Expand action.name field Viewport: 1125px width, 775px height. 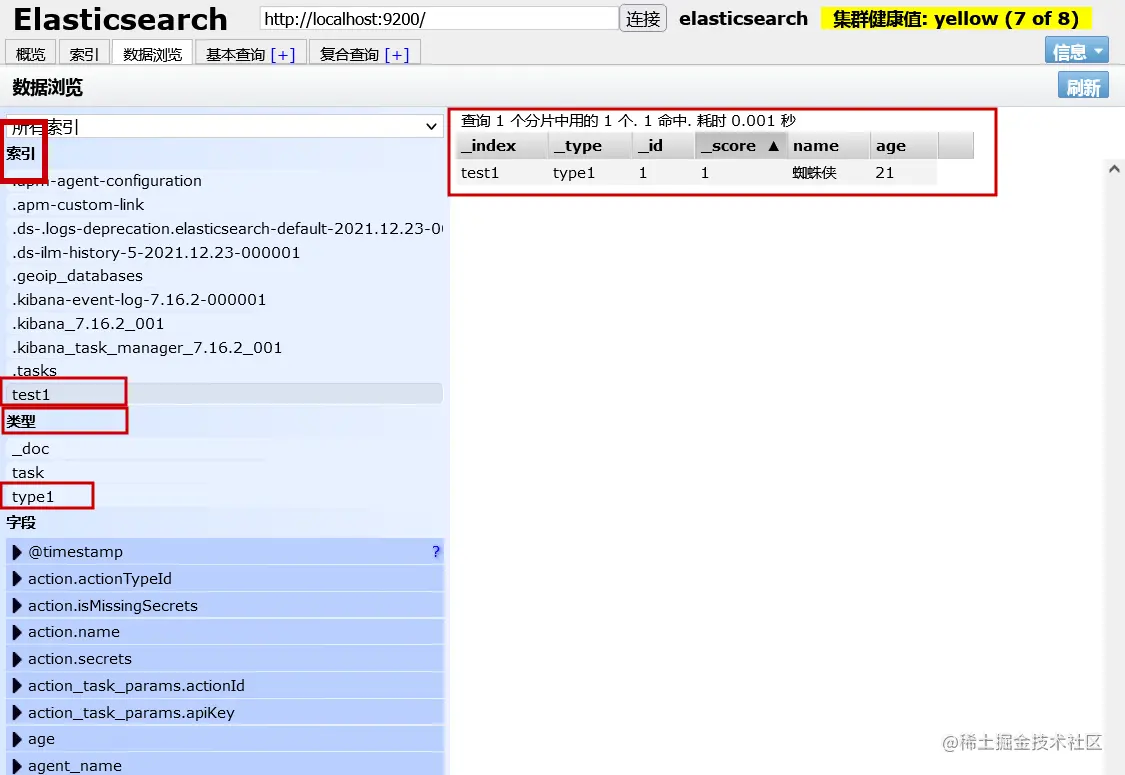[17, 632]
